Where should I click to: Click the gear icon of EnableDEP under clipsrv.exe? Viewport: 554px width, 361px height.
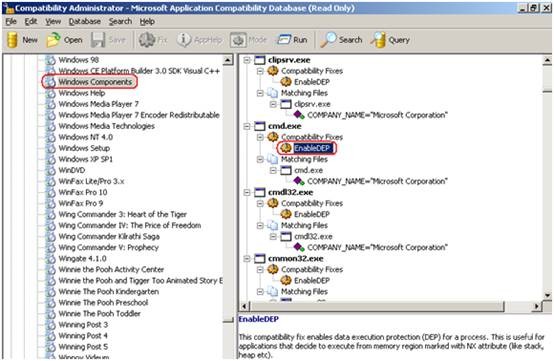tap(286, 82)
